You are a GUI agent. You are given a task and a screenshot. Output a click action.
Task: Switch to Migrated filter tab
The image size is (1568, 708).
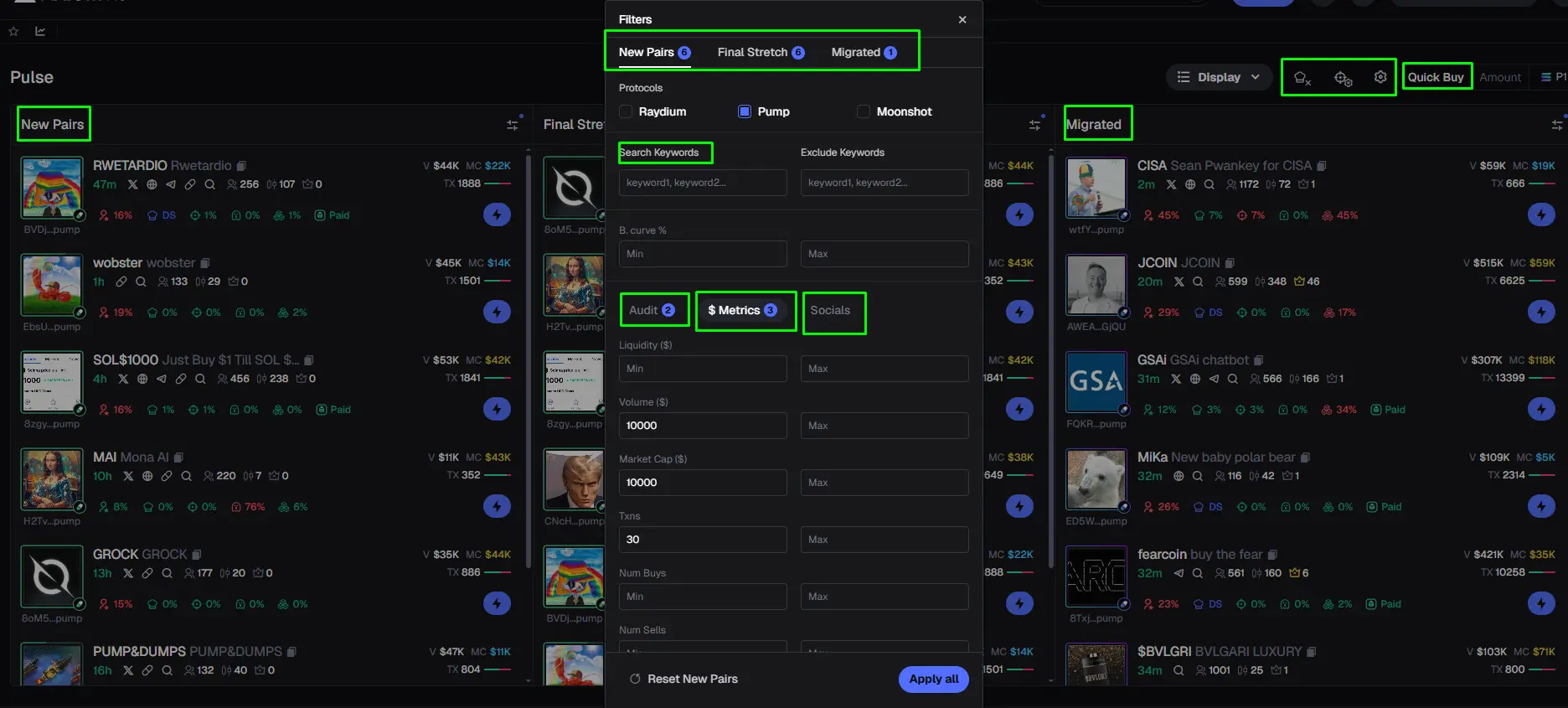[x=864, y=52]
